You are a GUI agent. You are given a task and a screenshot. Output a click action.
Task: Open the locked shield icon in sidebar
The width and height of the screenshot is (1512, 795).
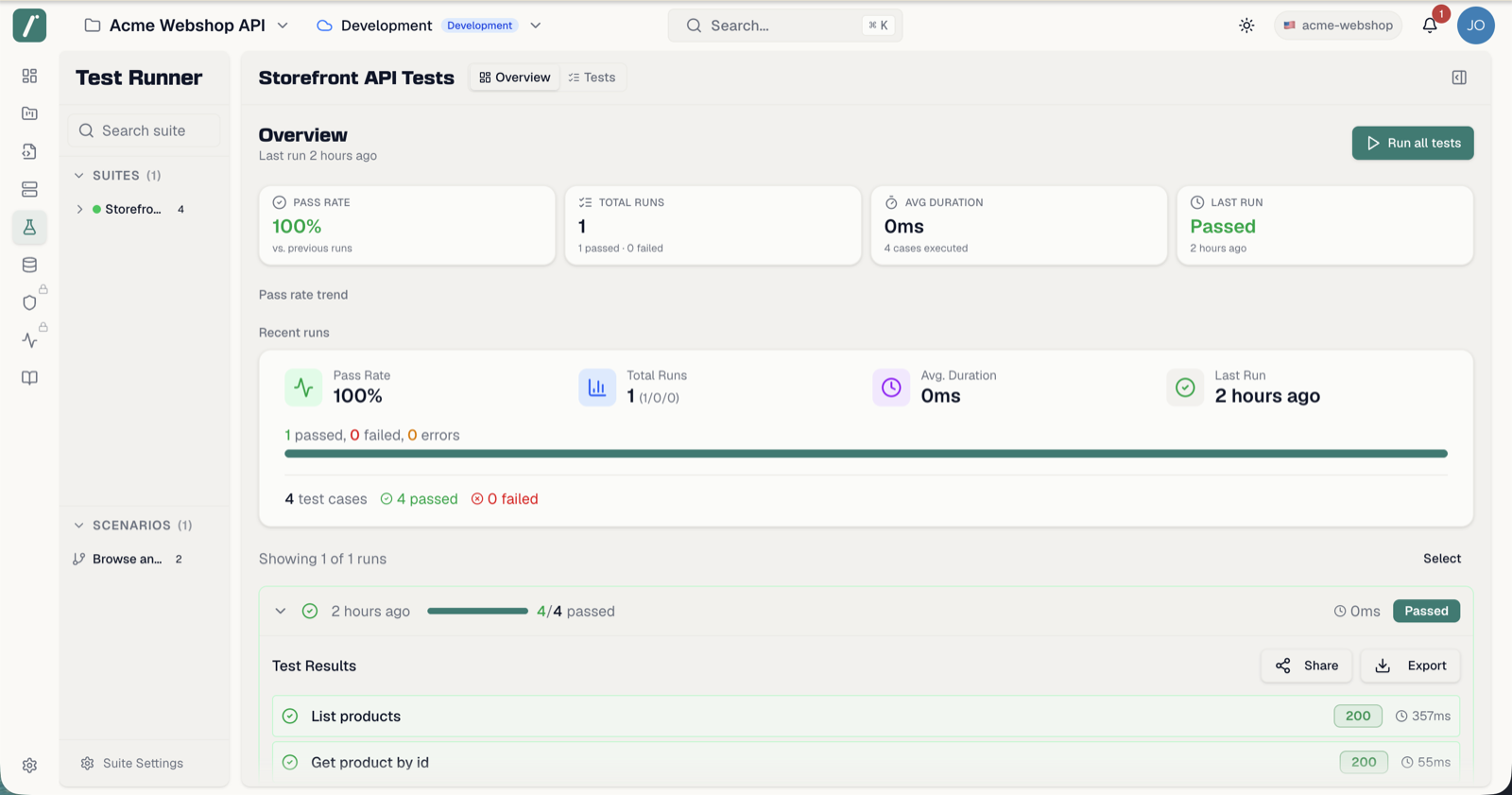[x=29, y=302]
